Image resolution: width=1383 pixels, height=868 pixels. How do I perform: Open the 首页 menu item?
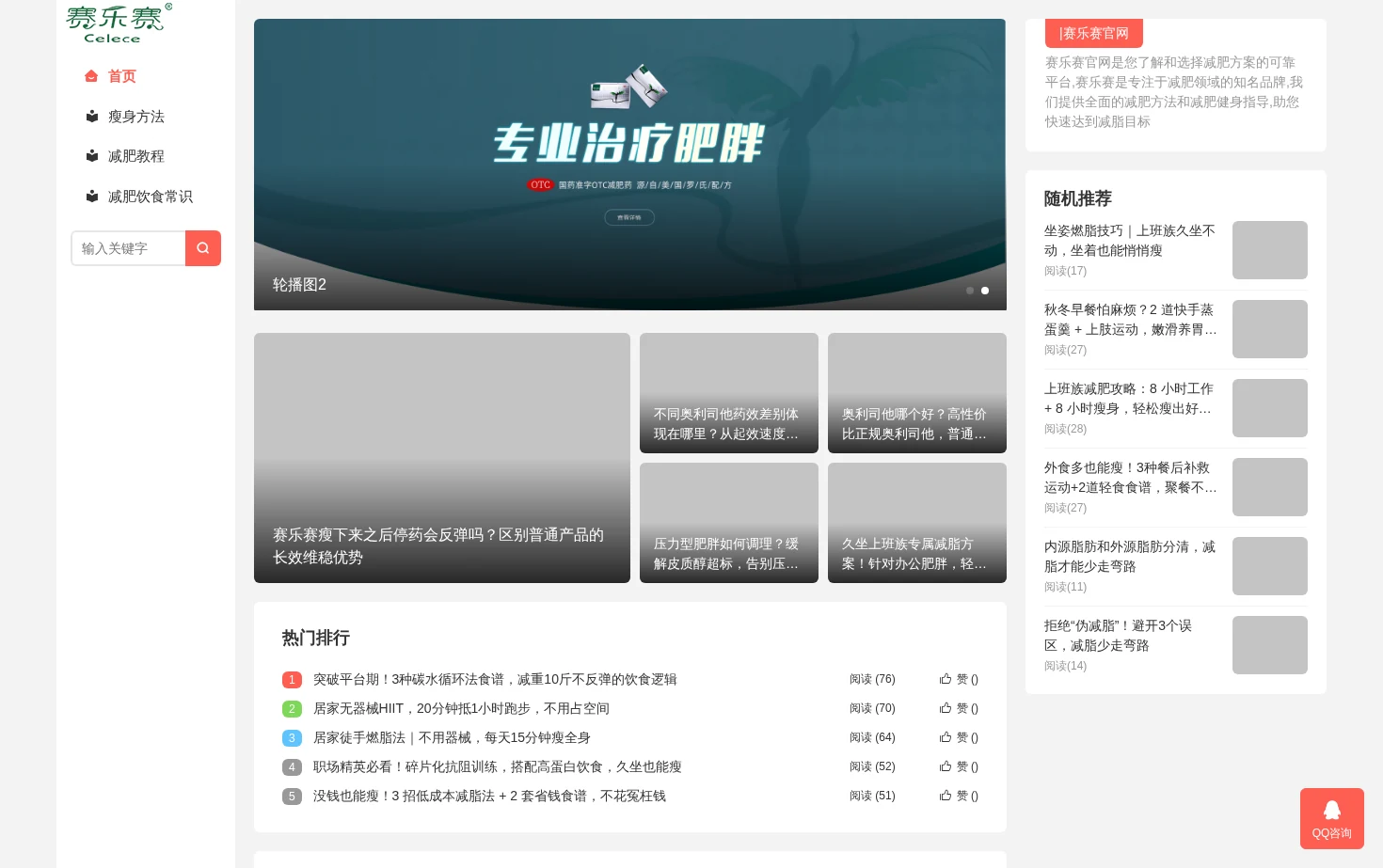122,76
